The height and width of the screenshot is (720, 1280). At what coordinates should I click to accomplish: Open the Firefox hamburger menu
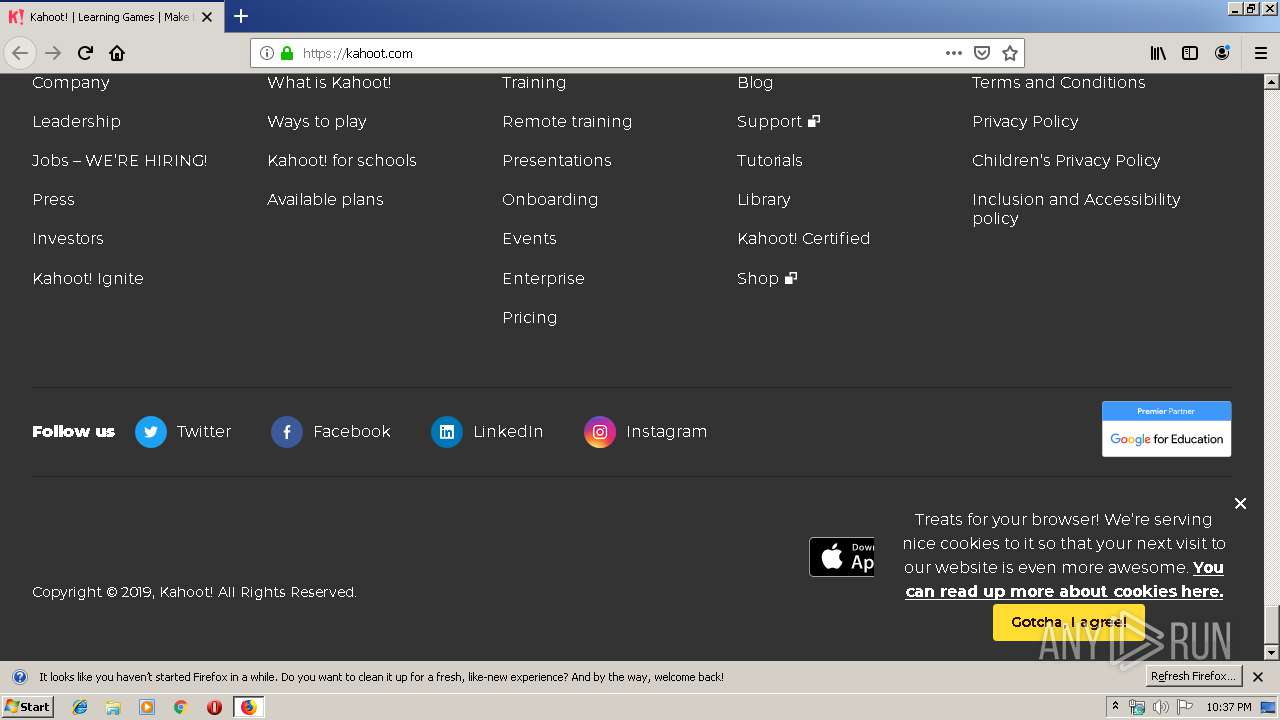(x=1260, y=53)
